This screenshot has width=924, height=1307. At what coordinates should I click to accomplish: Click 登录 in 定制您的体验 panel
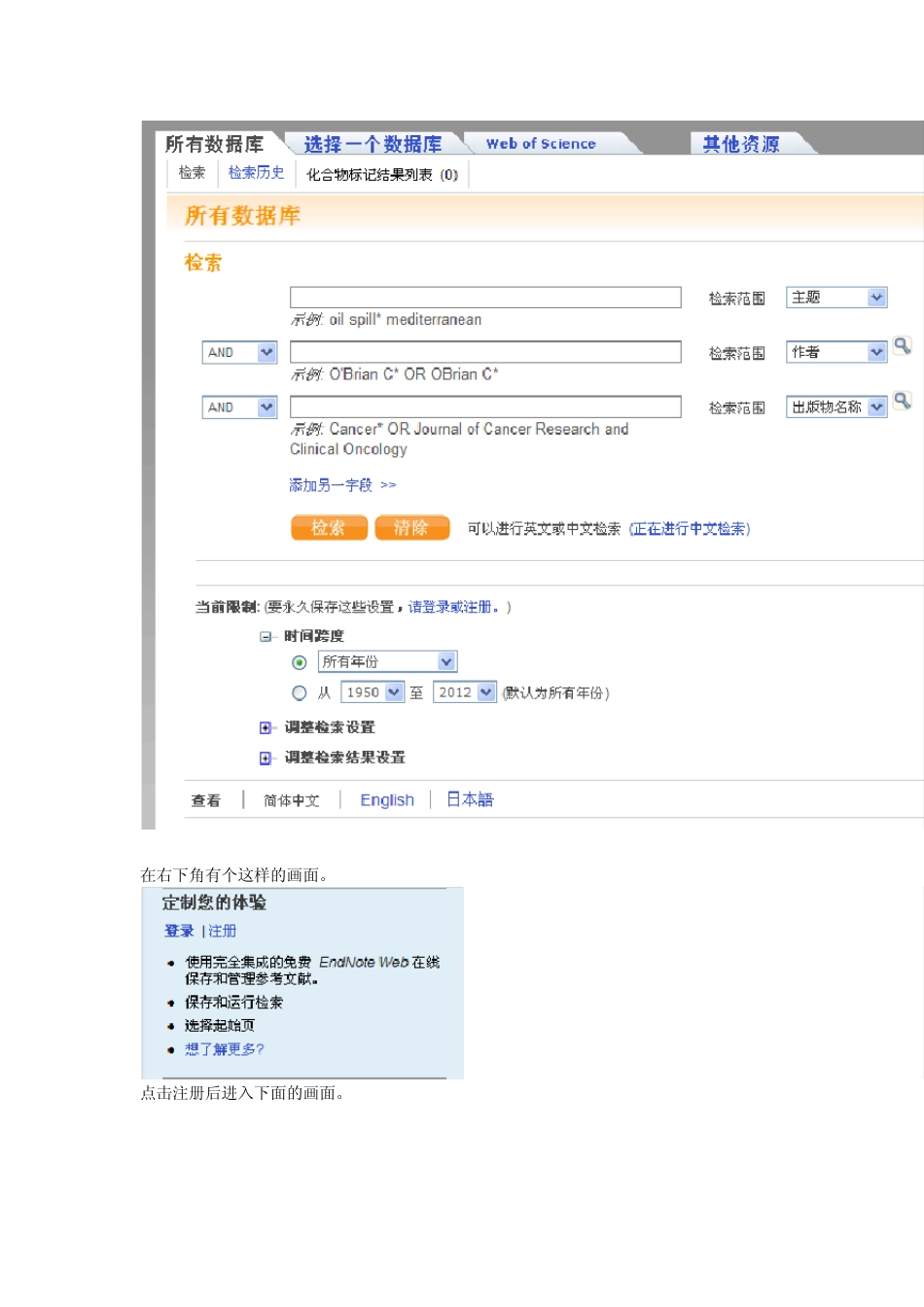coord(179,932)
